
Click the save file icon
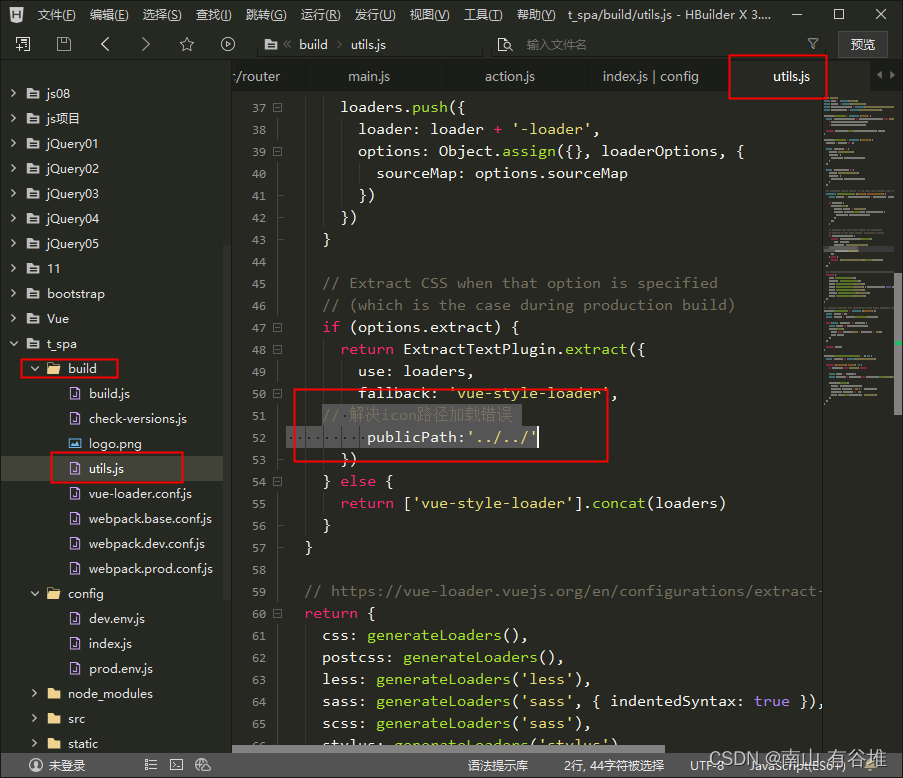[x=64, y=44]
